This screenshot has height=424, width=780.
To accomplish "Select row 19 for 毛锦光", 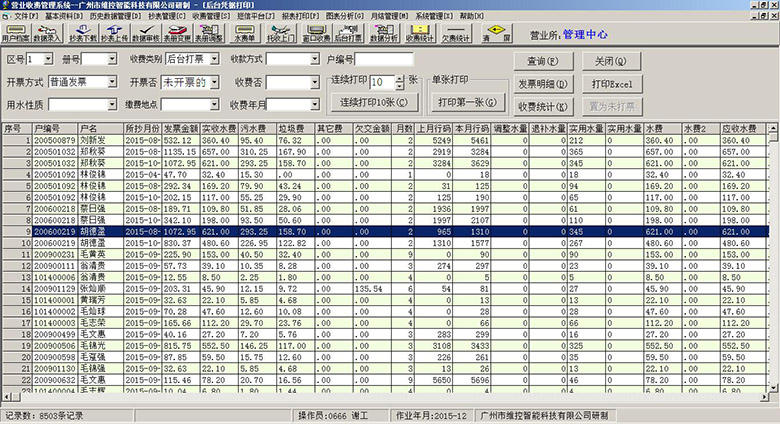I will pyautogui.click(x=384, y=346).
